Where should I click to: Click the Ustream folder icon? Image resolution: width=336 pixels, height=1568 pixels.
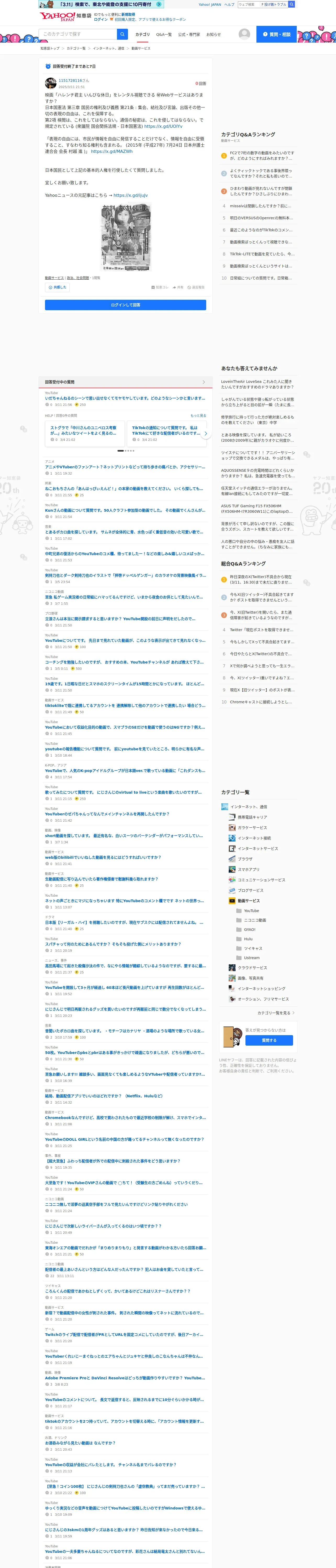click(239, 958)
